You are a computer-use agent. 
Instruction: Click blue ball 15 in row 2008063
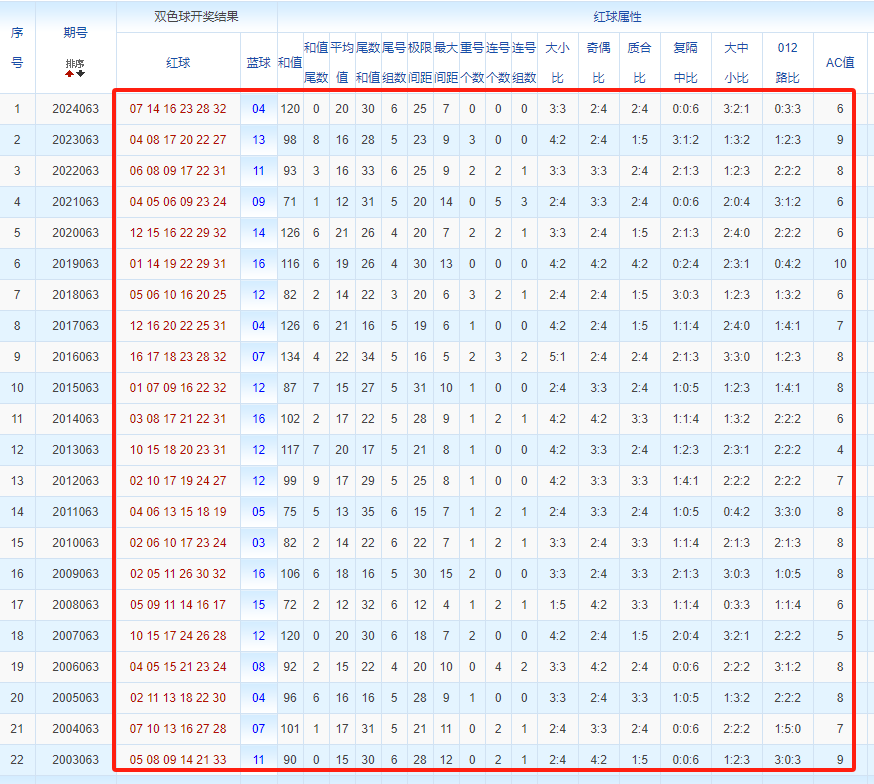point(259,605)
